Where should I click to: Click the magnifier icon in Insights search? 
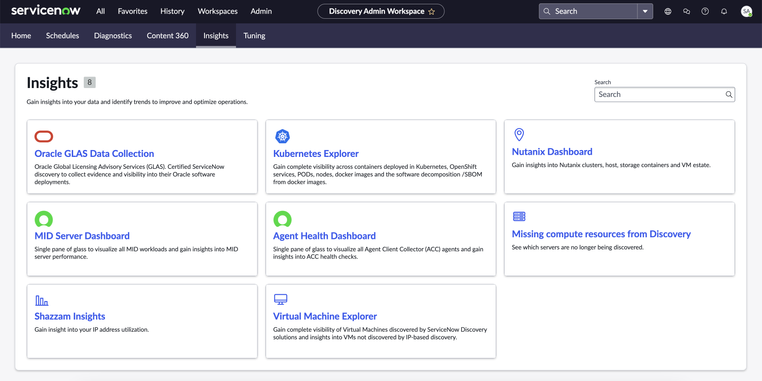tap(729, 94)
